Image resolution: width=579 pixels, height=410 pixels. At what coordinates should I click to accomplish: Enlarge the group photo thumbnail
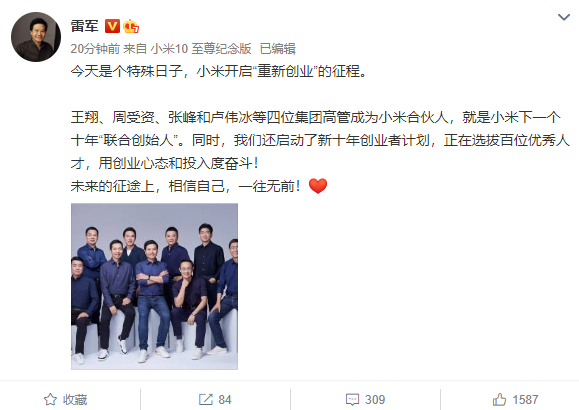point(154,286)
